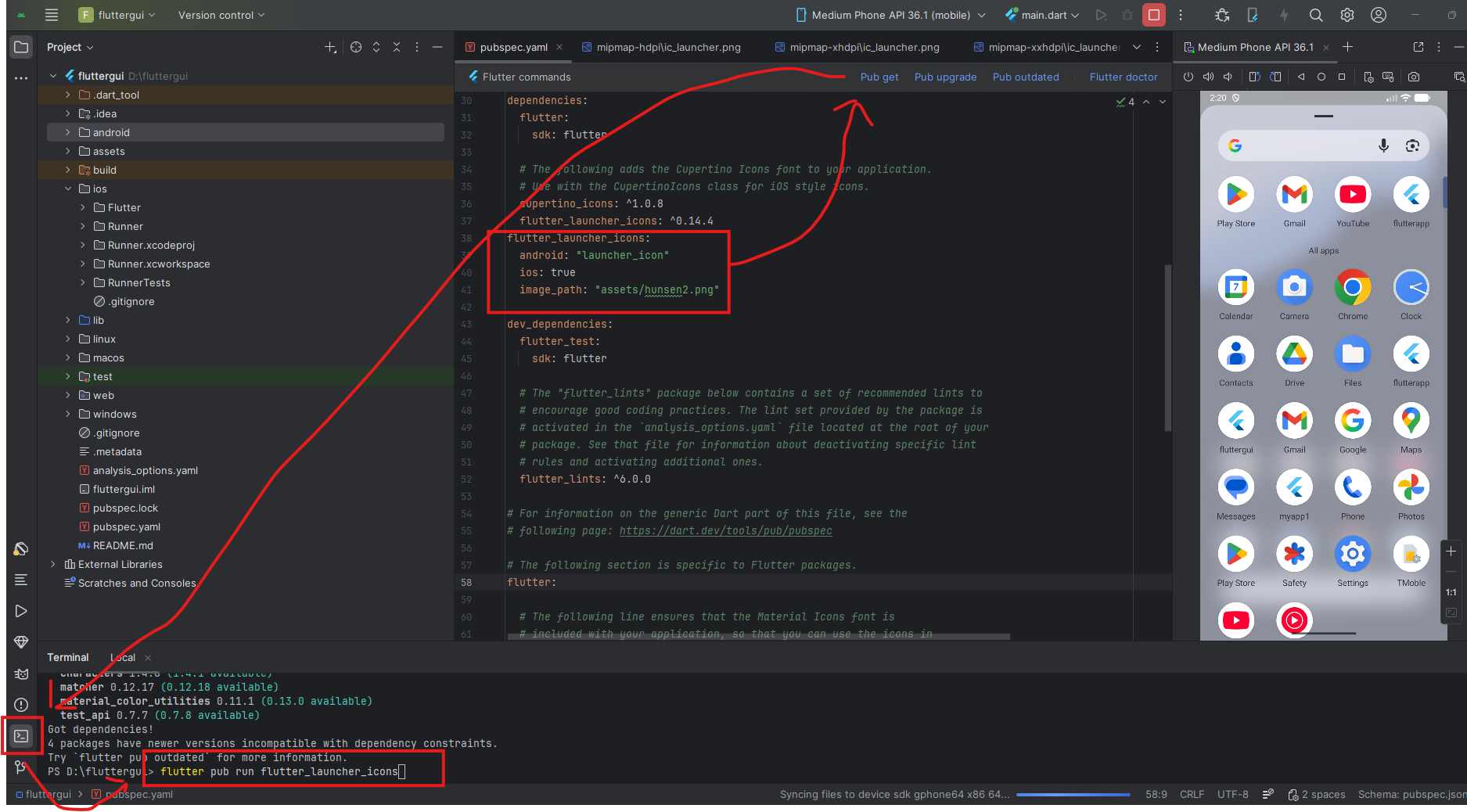Open the Version control menu

[x=221, y=15]
